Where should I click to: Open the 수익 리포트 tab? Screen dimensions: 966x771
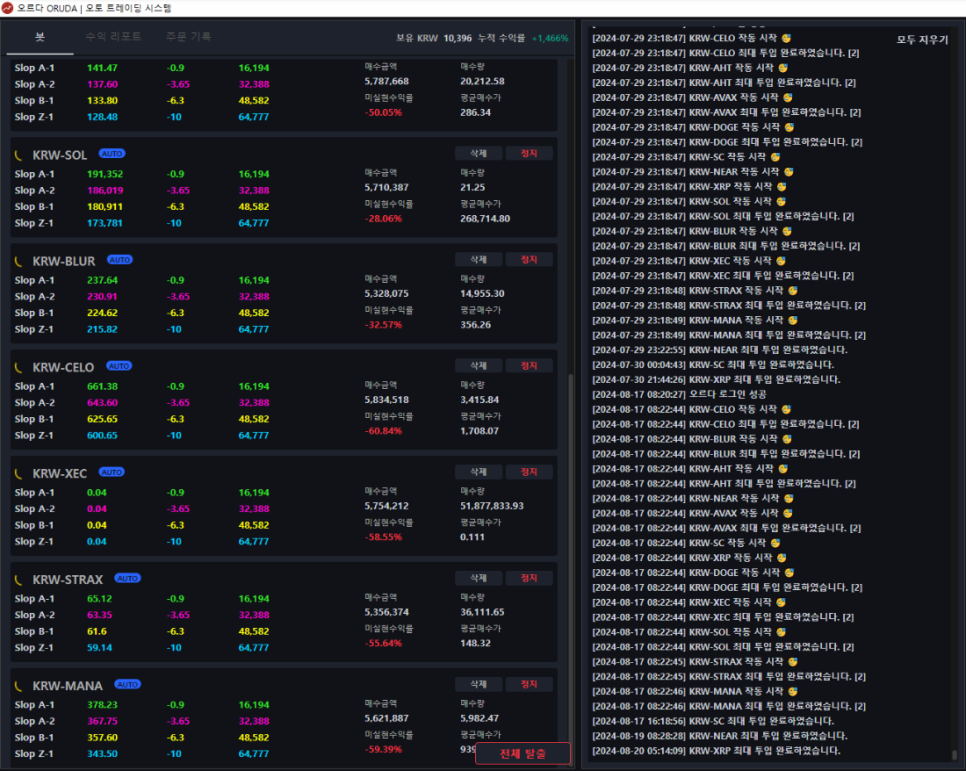pos(113,37)
